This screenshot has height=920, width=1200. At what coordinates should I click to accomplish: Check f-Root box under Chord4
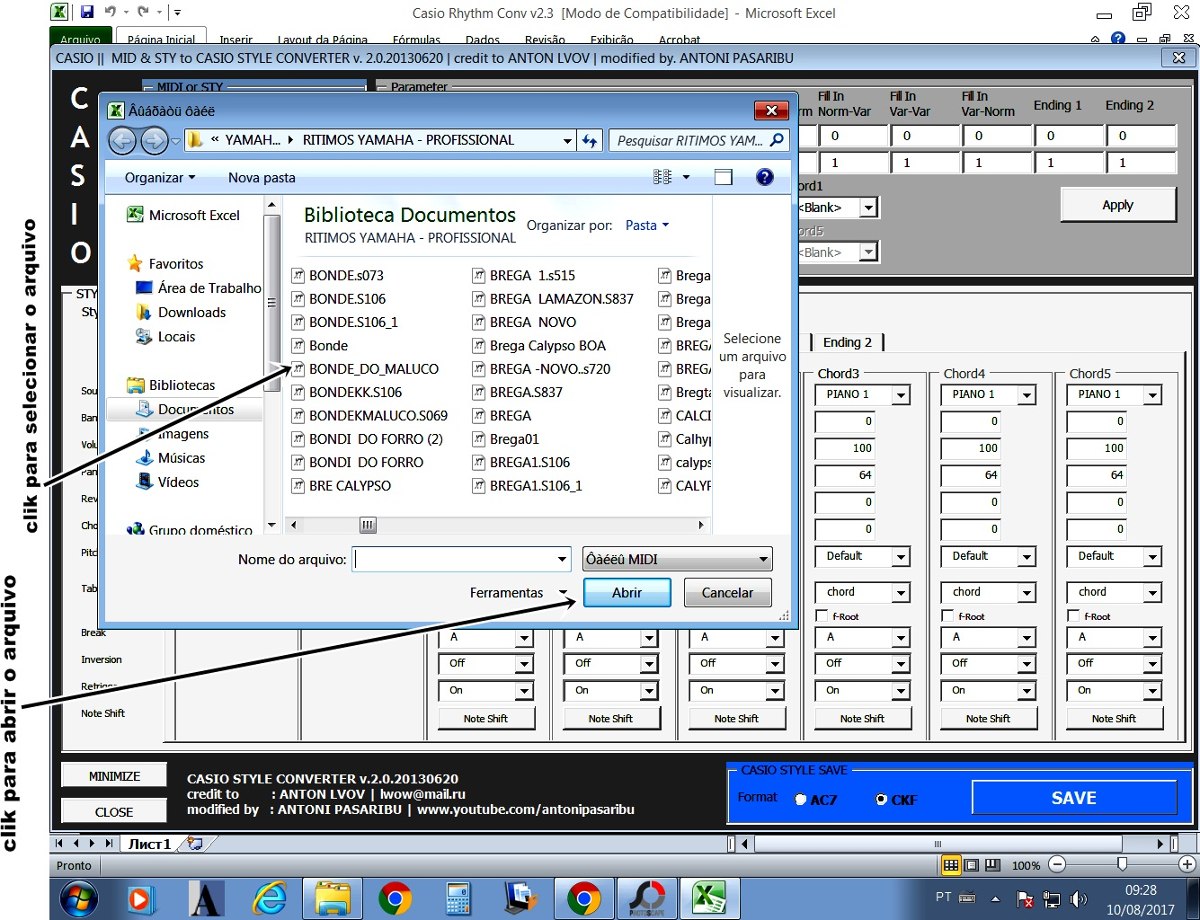(x=948, y=616)
